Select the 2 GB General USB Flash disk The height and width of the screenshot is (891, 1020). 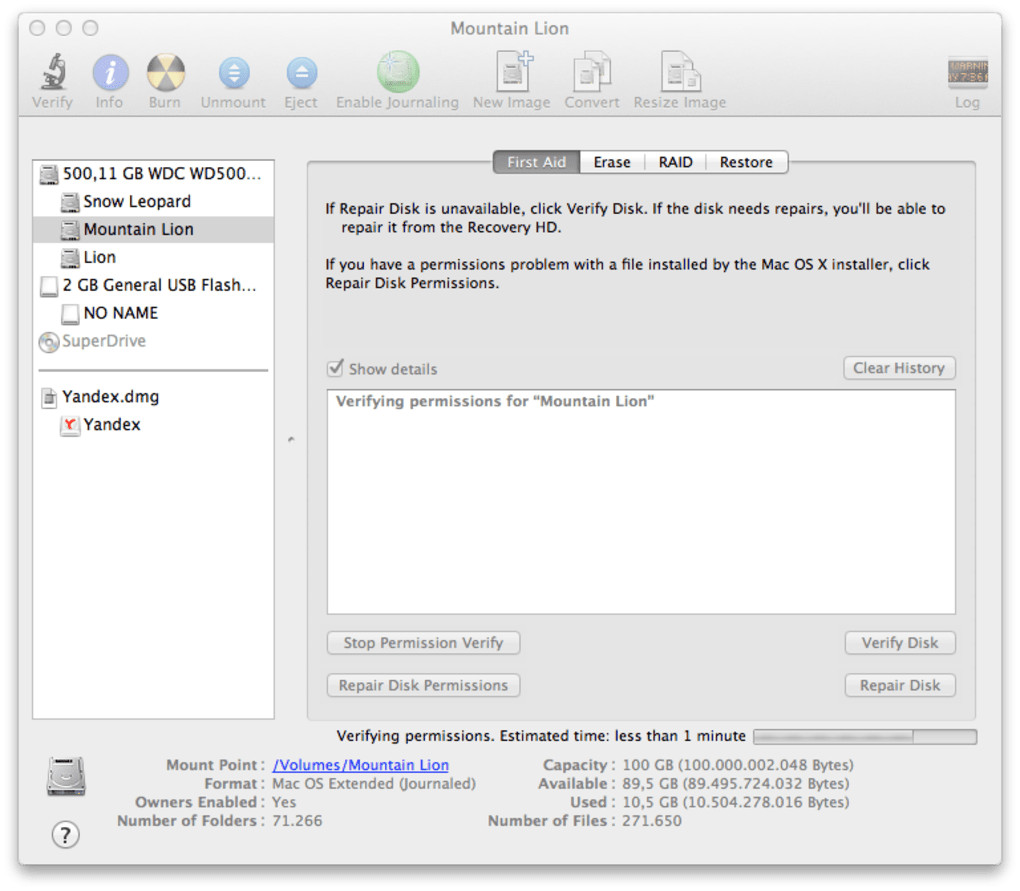pyautogui.click(x=154, y=286)
